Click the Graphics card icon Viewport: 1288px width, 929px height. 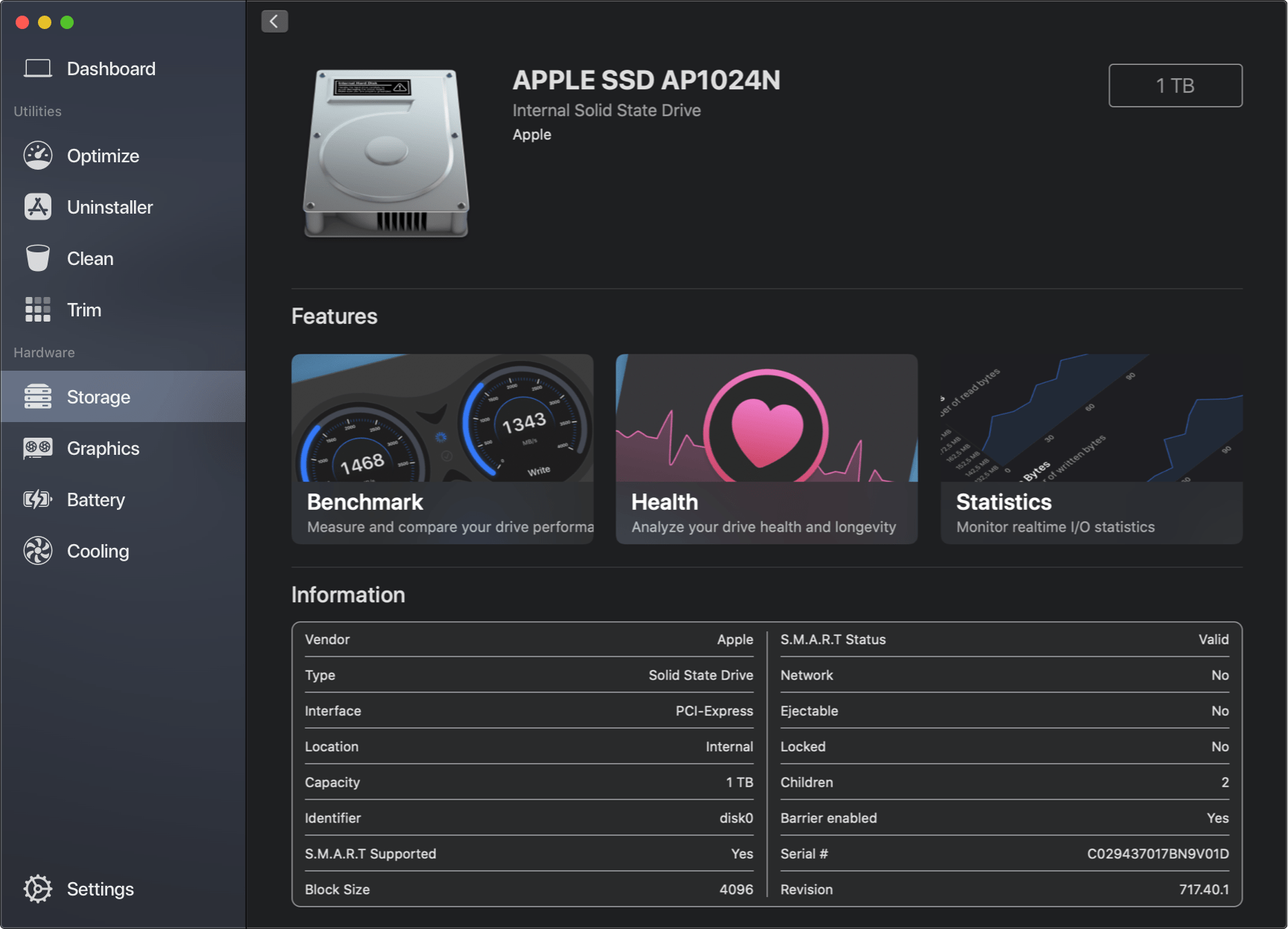pos(38,448)
